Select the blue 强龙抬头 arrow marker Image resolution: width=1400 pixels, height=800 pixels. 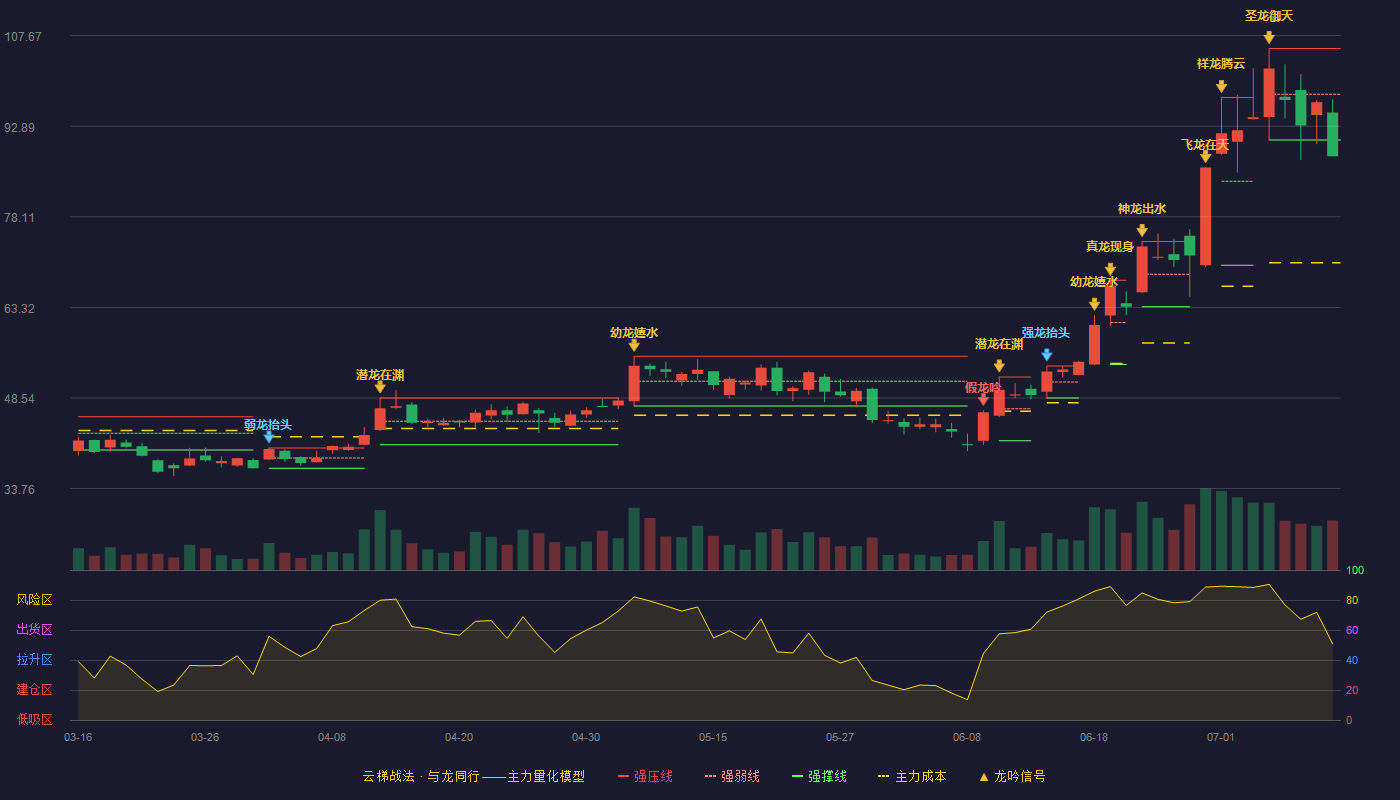point(1047,354)
